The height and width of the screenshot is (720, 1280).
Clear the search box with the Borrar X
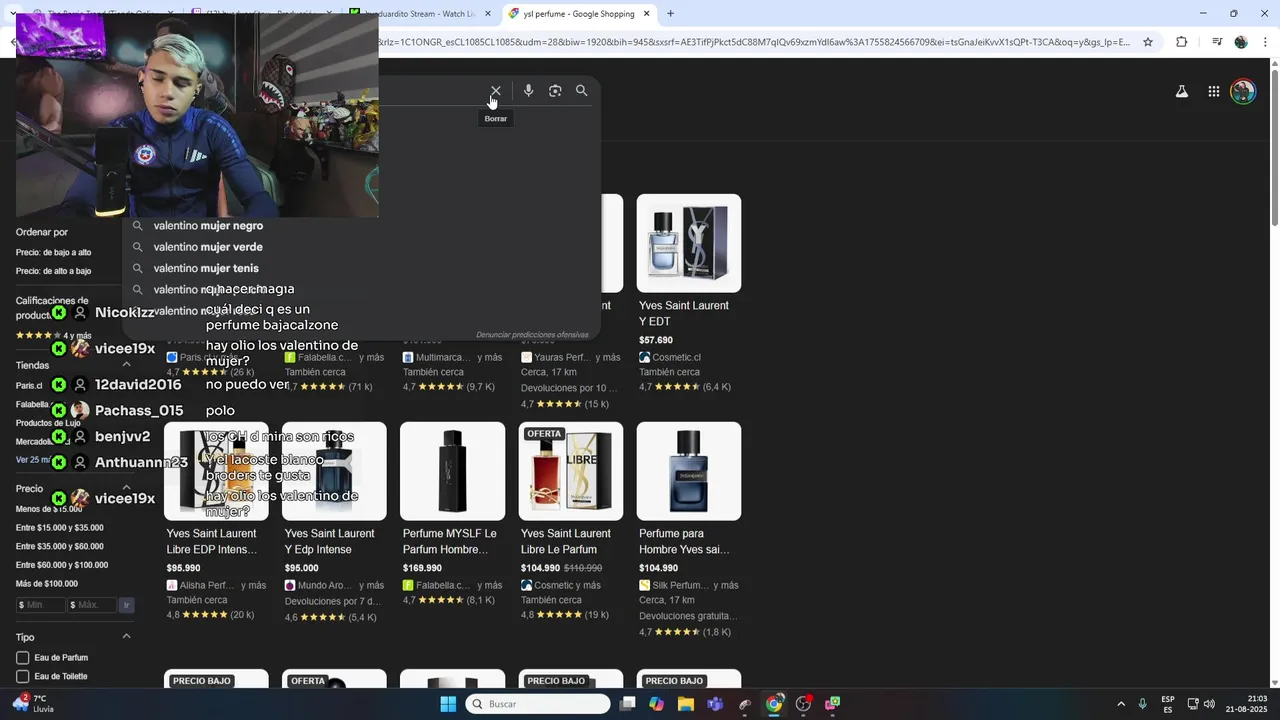pos(495,91)
